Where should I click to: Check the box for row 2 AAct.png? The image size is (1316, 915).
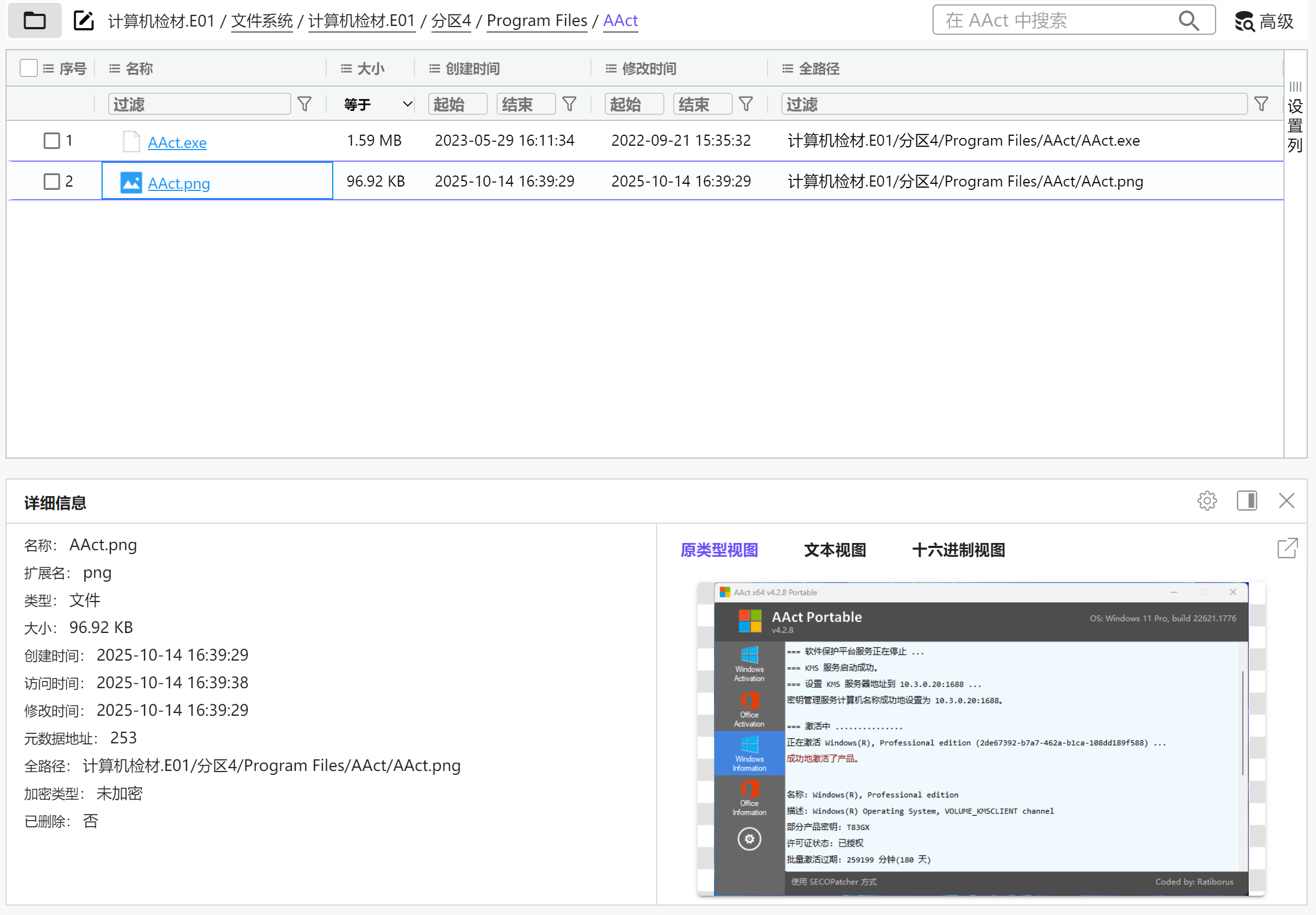pos(51,182)
